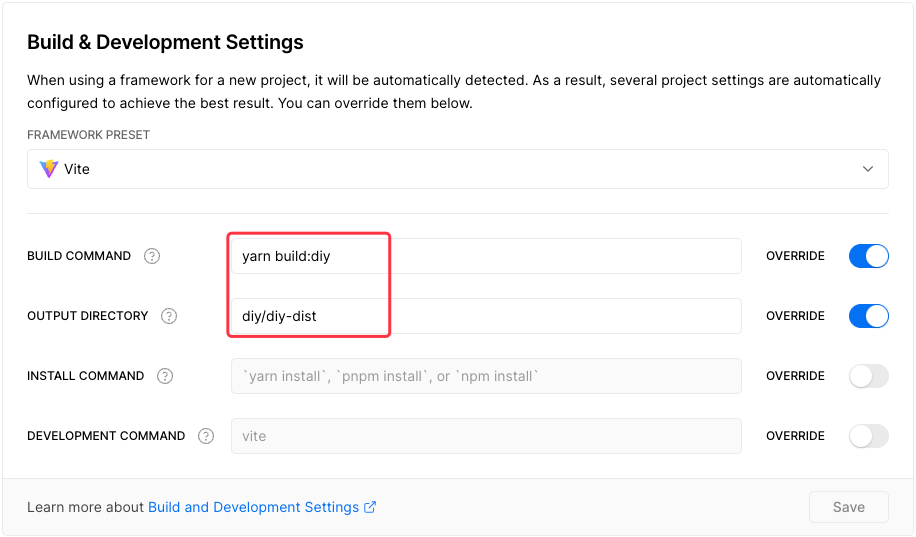Enable the Install Command override toggle

[x=868, y=376]
